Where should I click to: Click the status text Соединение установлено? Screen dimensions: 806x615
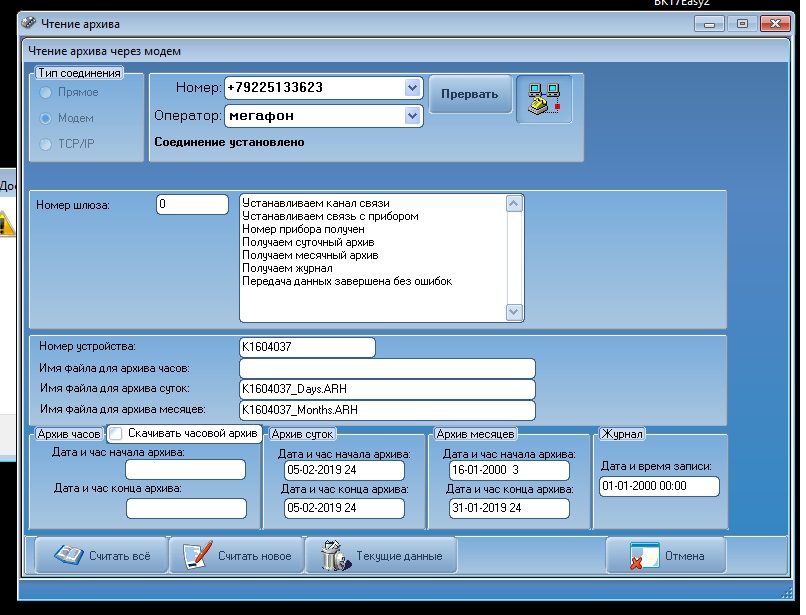[x=229, y=142]
